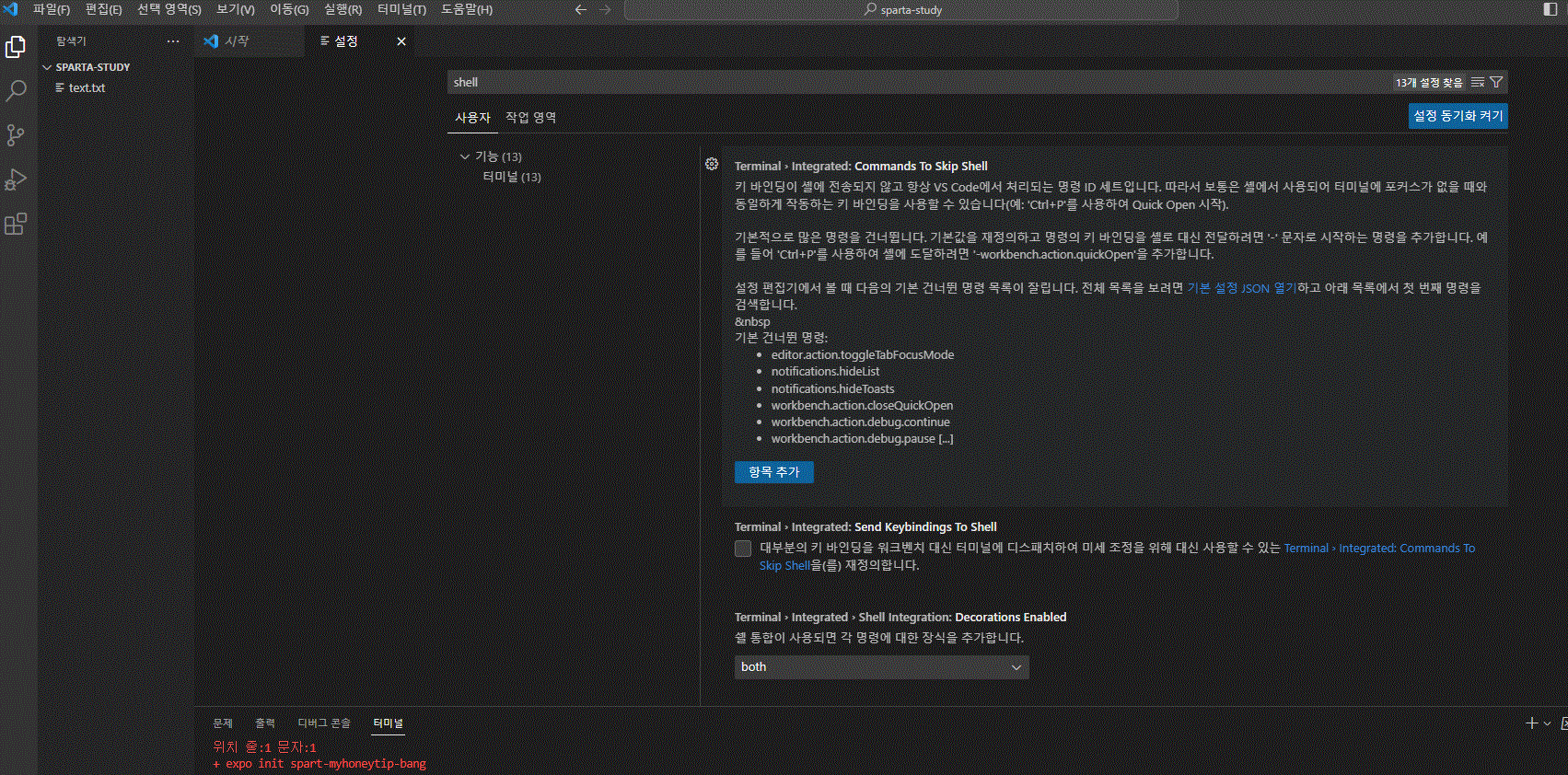Image resolution: width=1568 pixels, height=775 pixels.
Task: Click 'workbench.action.closeQuickOpen' list entry
Action: coord(862,405)
